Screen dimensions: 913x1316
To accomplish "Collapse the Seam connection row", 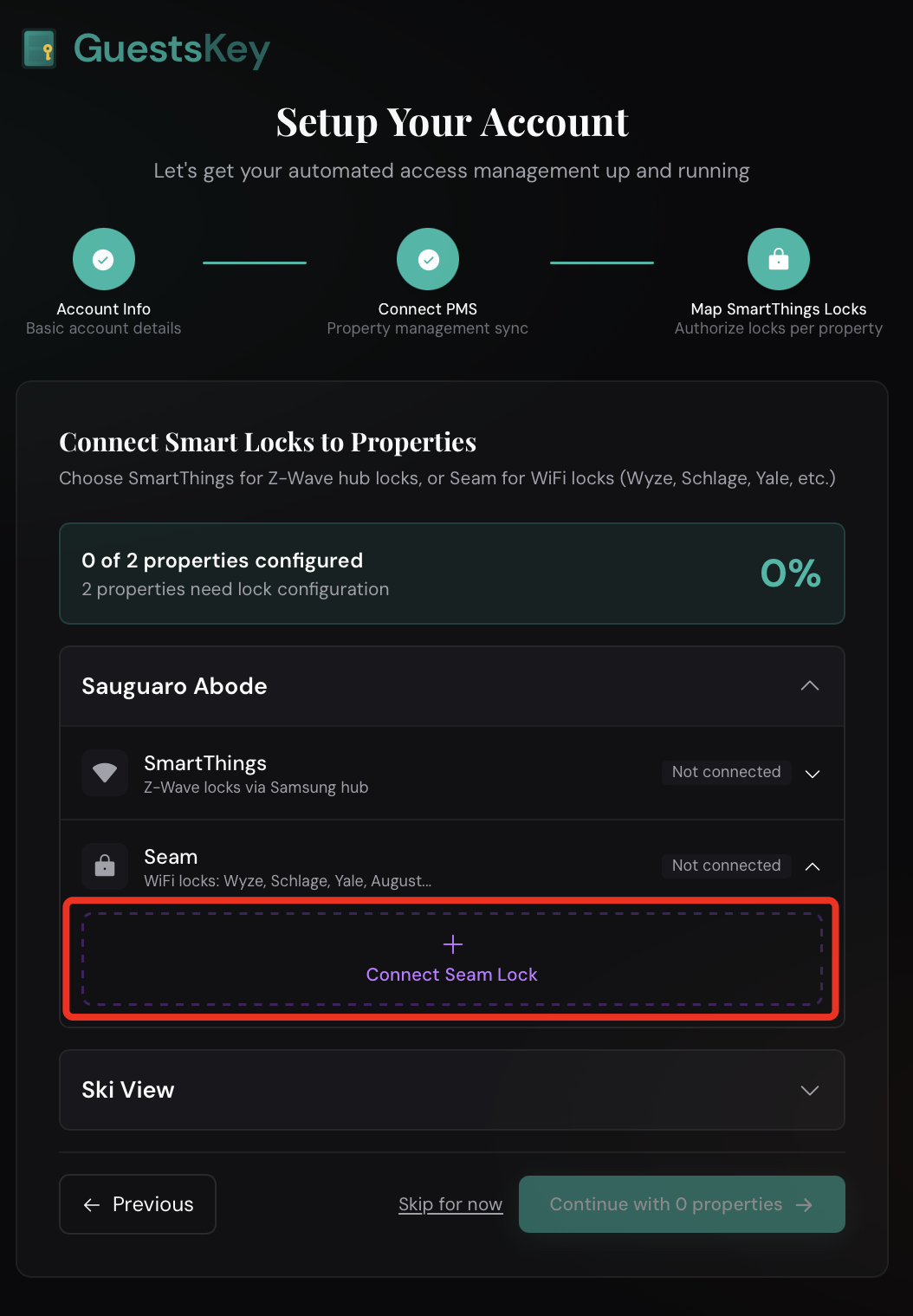I will (x=813, y=866).
